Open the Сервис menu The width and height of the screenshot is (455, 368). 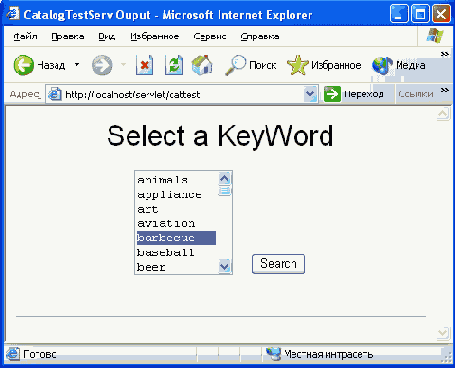[x=210, y=36]
